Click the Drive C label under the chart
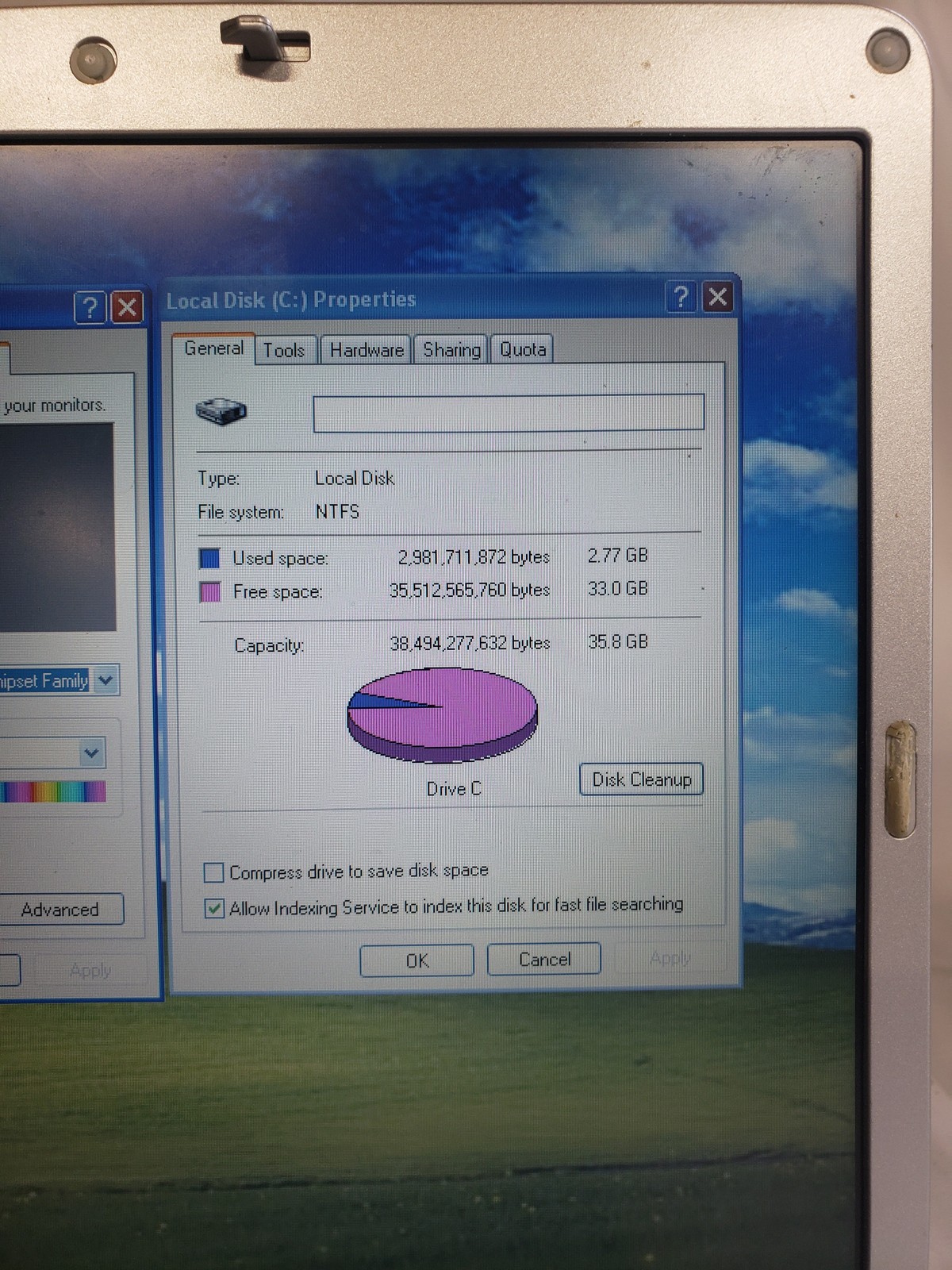This screenshot has width=952, height=1270. click(x=454, y=789)
